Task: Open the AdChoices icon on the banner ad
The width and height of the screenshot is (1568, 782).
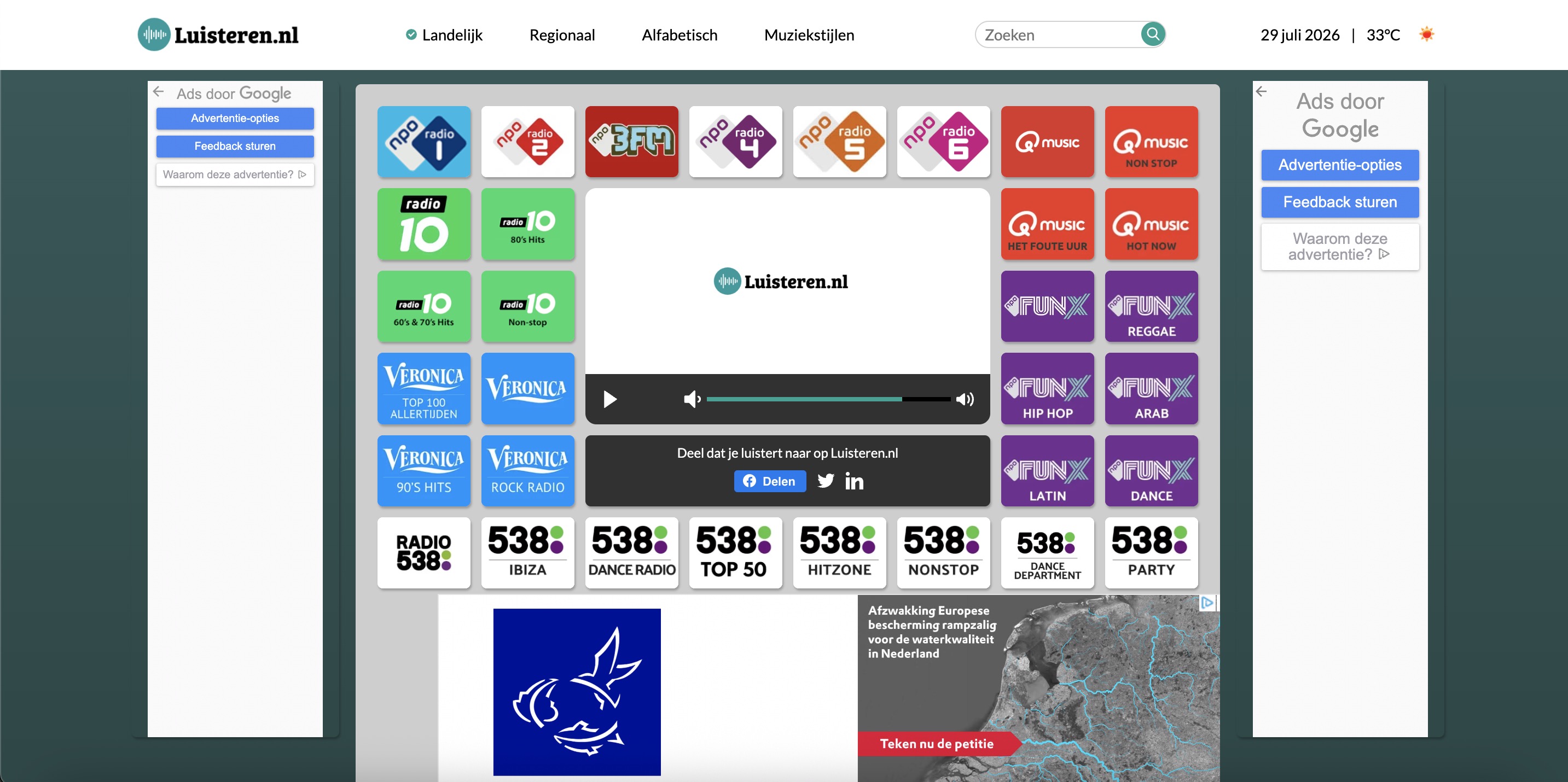Action: (x=1207, y=603)
